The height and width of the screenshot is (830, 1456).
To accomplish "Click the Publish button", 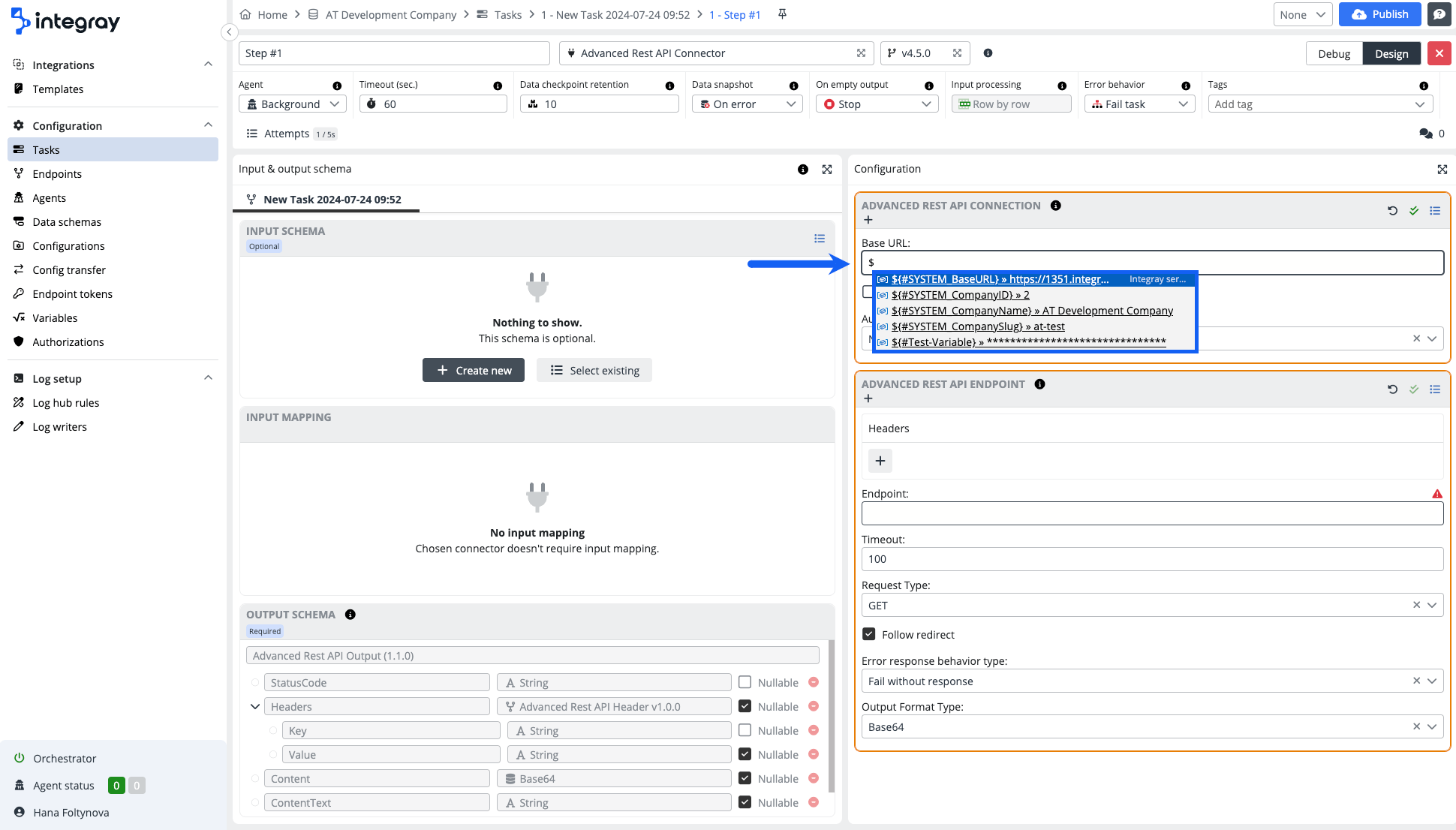I will [1379, 14].
